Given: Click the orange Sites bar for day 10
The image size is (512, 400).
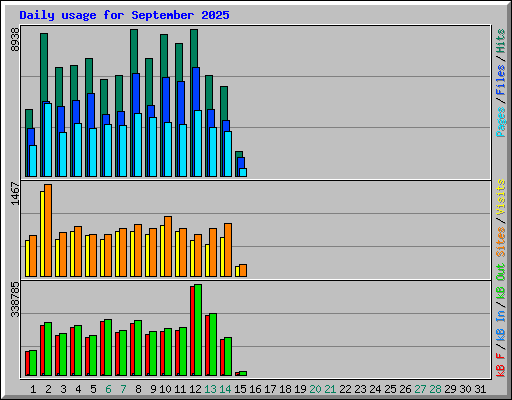Looking at the screenshot, I should tap(168, 246).
